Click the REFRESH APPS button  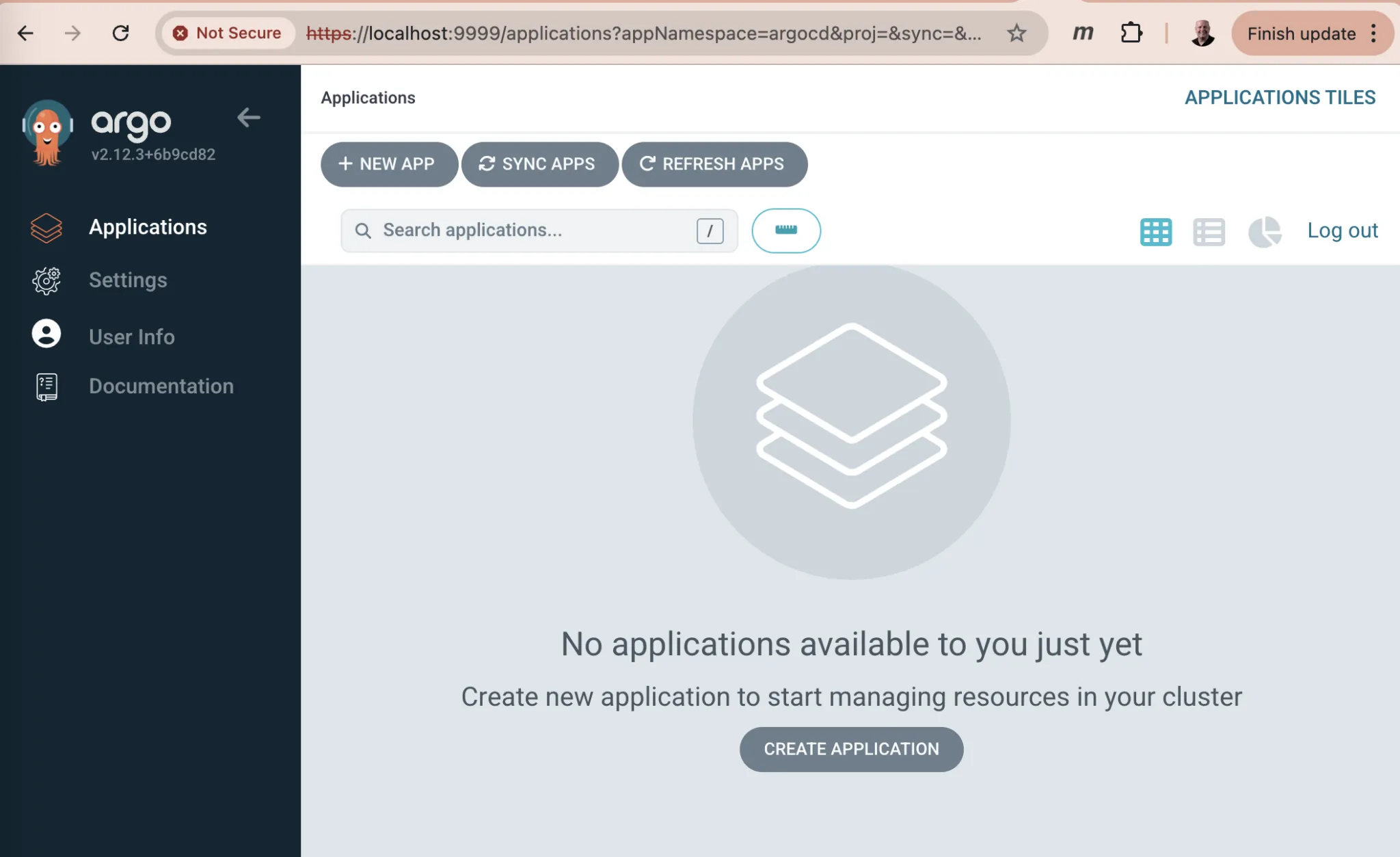click(714, 164)
